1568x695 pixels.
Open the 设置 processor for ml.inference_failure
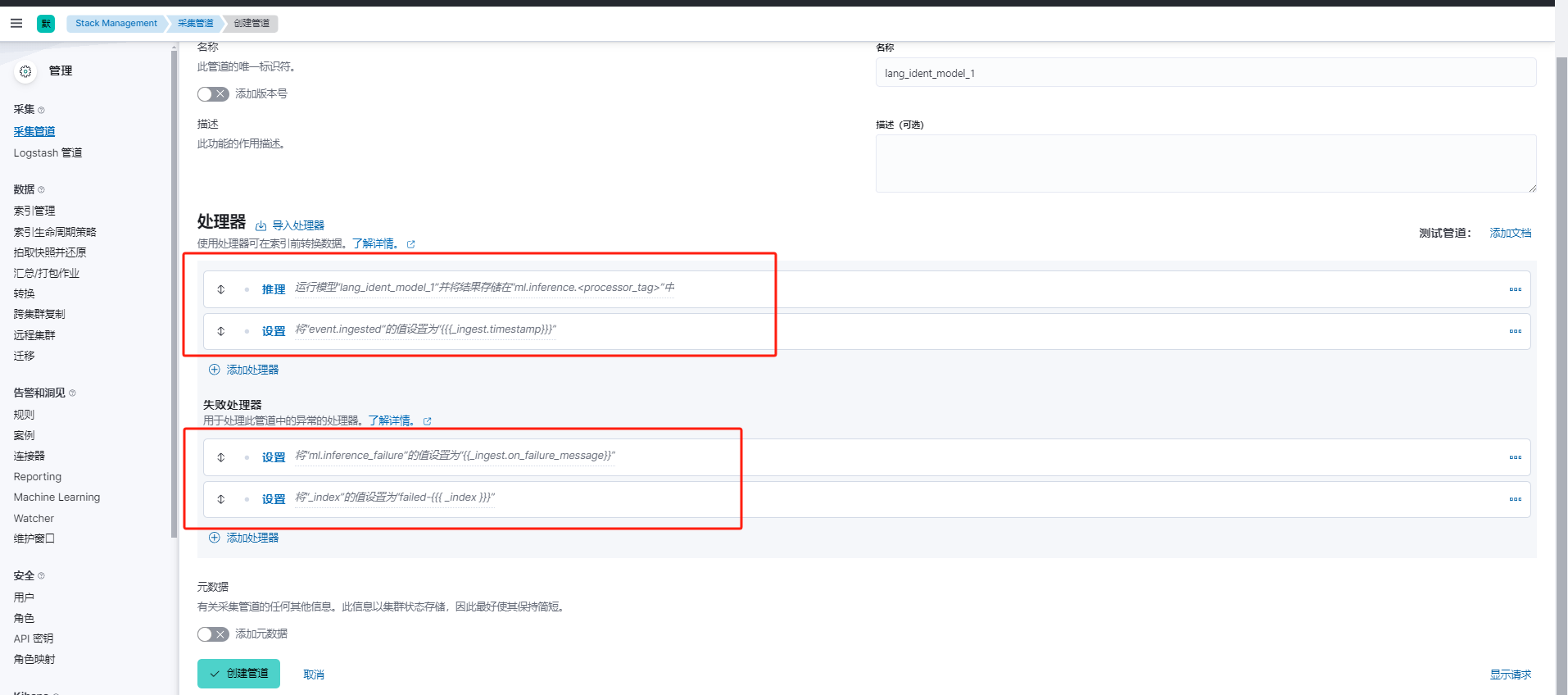274,457
